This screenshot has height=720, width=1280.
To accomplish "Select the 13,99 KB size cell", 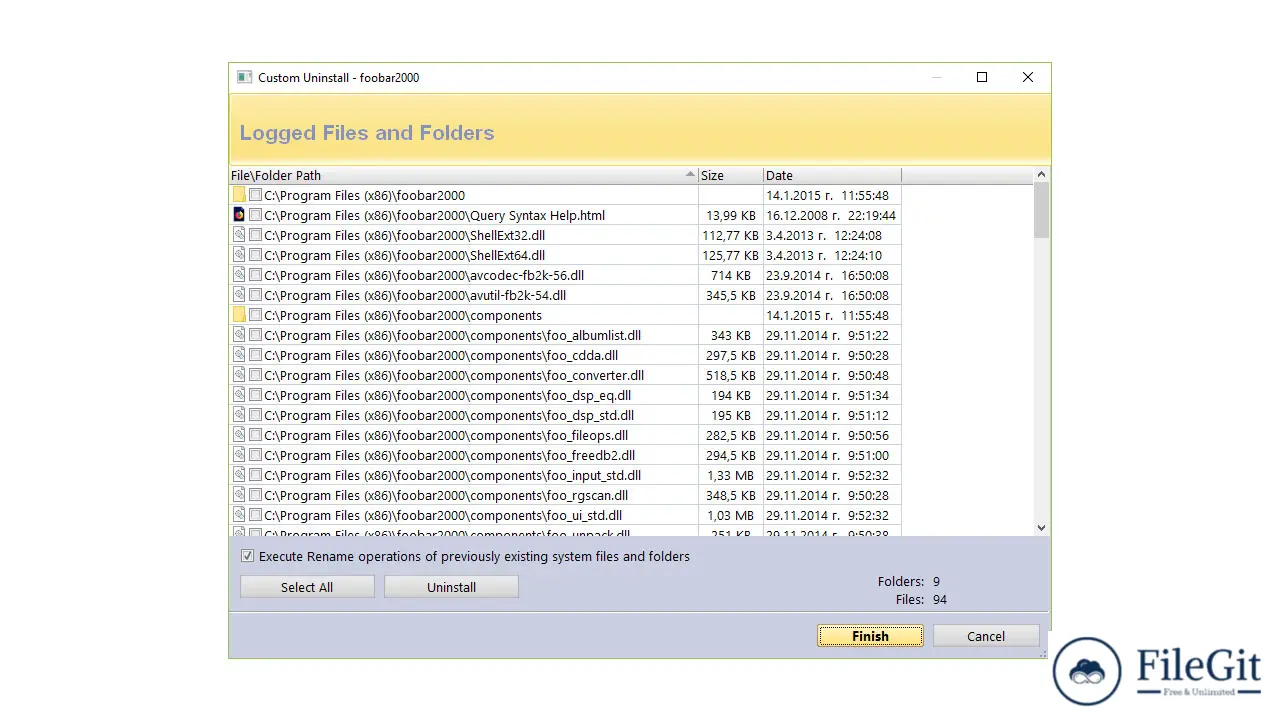I will click(x=731, y=215).
